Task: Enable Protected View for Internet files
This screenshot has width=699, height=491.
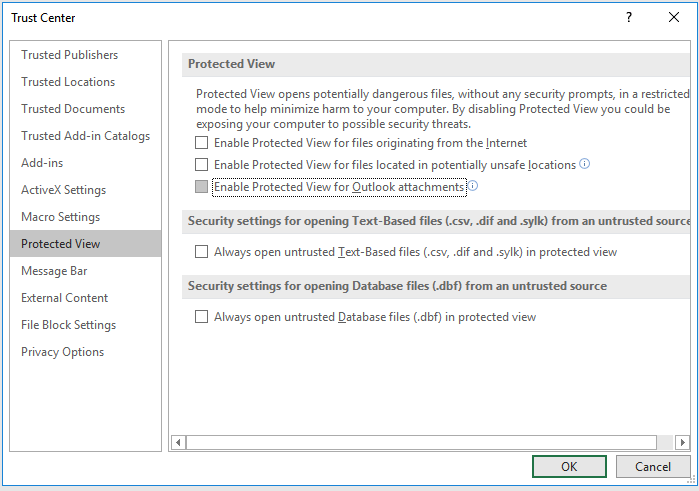Action: 202,143
